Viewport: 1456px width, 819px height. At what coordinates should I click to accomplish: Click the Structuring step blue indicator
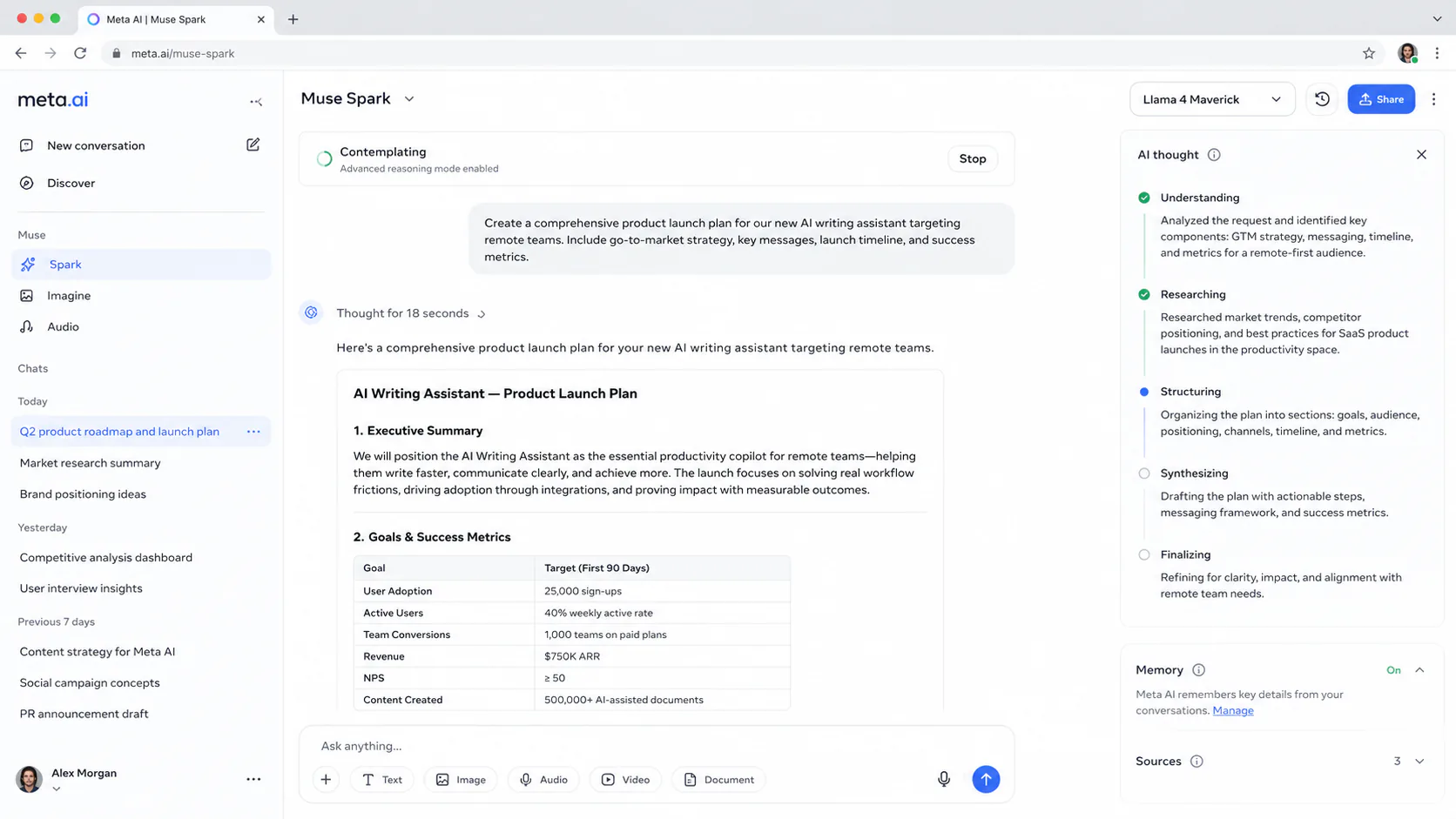click(1144, 392)
